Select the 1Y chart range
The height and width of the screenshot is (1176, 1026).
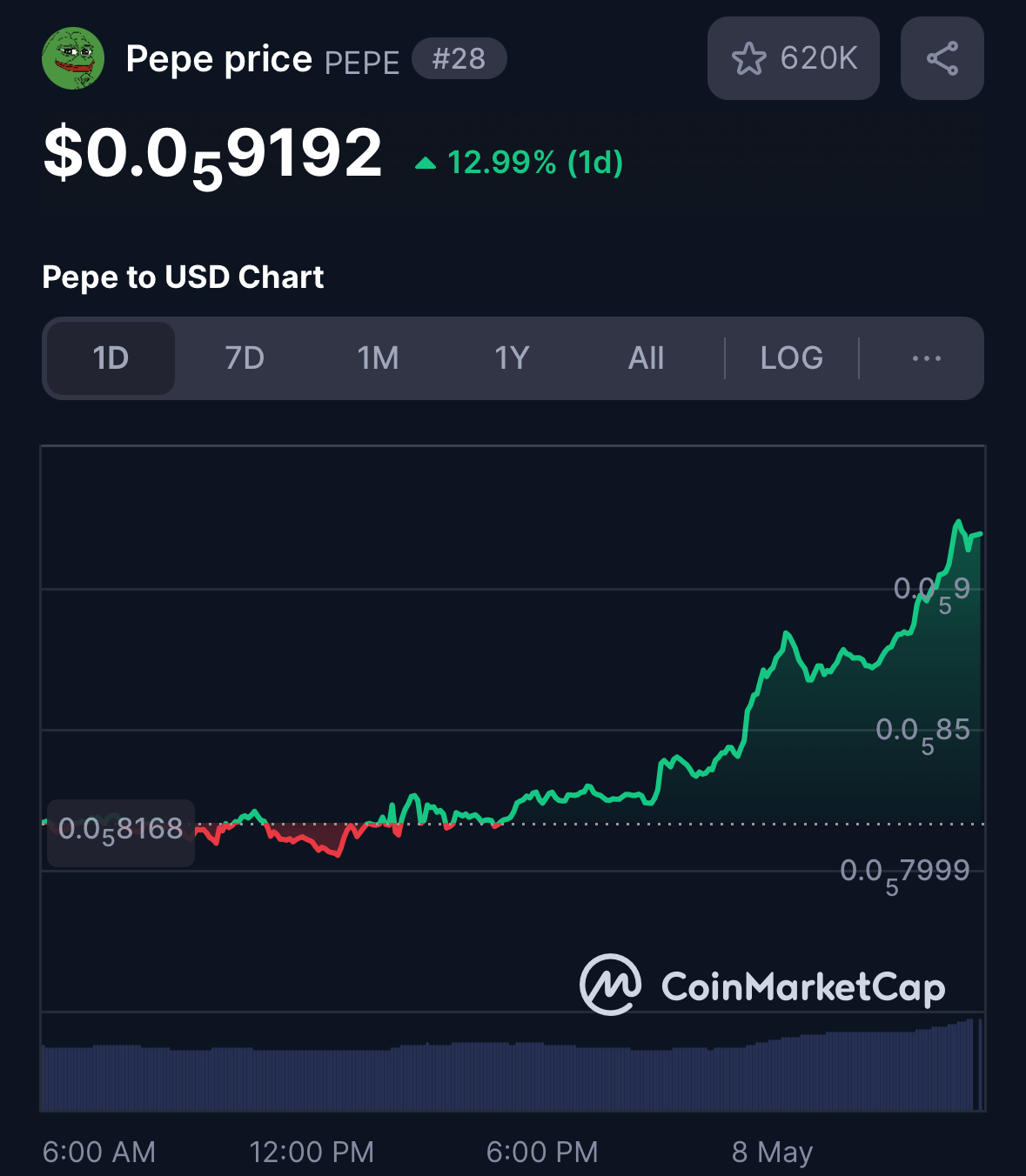(512, 358)
